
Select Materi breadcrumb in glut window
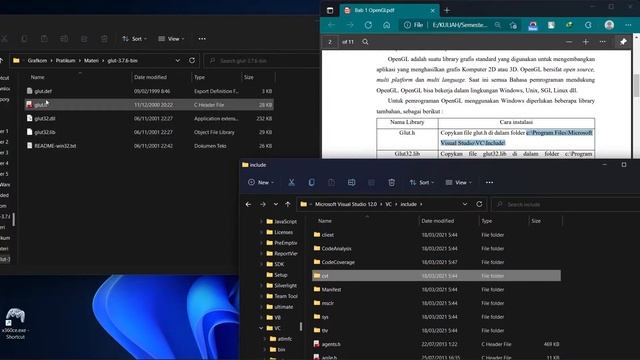click(x=91, y=60)
